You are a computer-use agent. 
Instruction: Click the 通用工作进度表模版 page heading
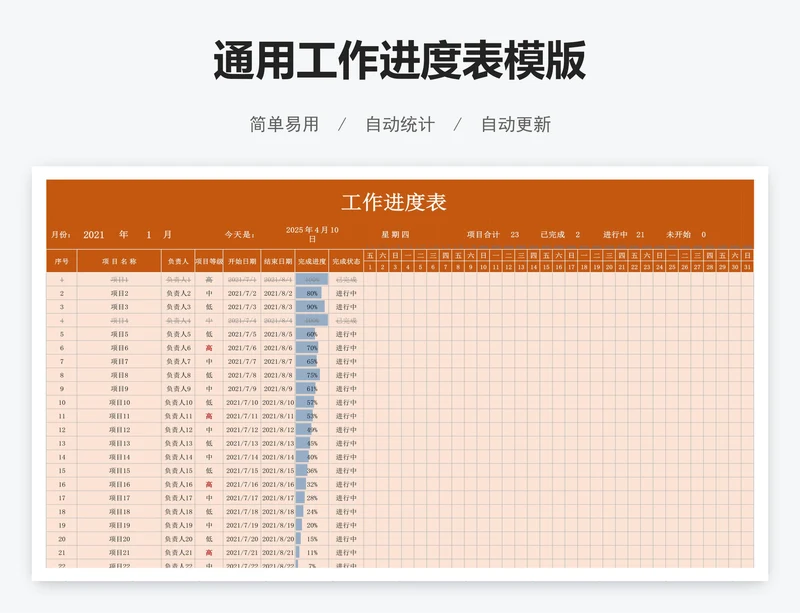click(399, 60)
